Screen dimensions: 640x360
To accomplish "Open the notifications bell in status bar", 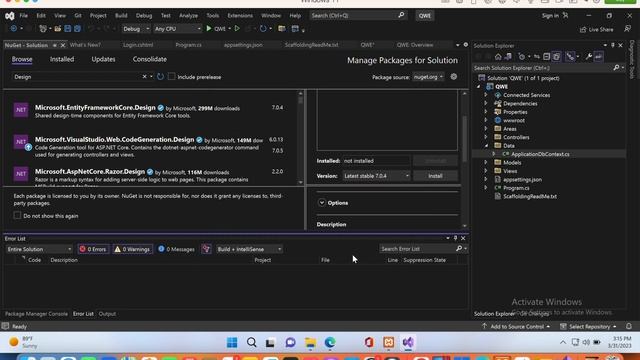I will pyautogui.click(x=629, y=326).
